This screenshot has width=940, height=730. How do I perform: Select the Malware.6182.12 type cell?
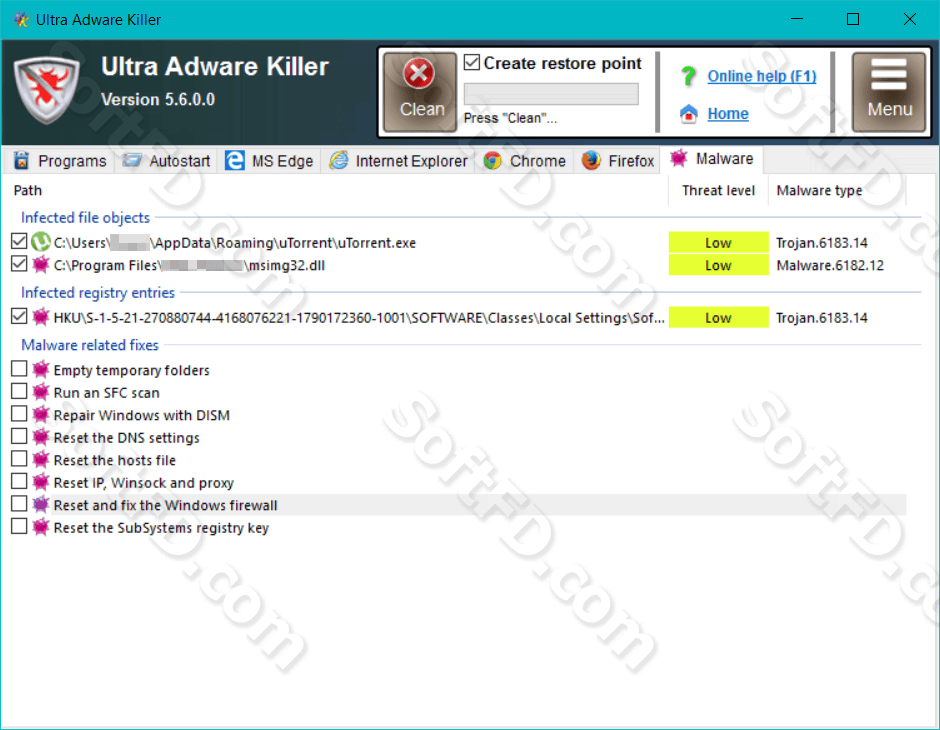(830, 265)
